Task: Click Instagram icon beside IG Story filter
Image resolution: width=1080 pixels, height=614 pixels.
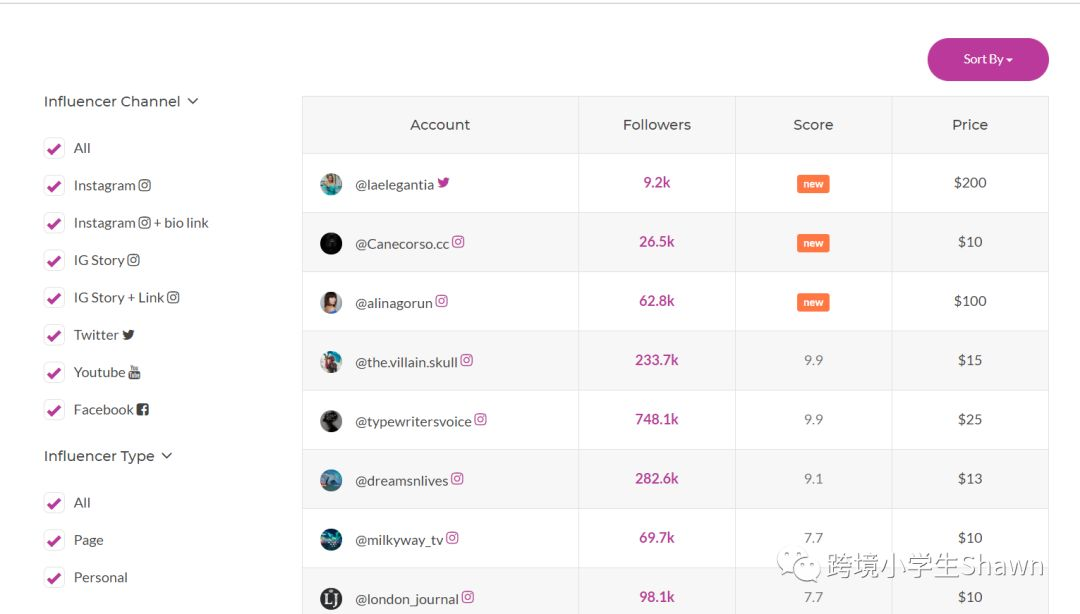Action: coord(134,260)
